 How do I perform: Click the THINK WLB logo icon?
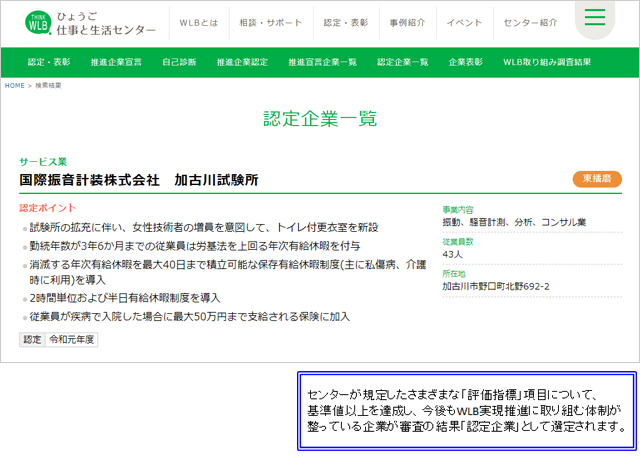[38, 22]
